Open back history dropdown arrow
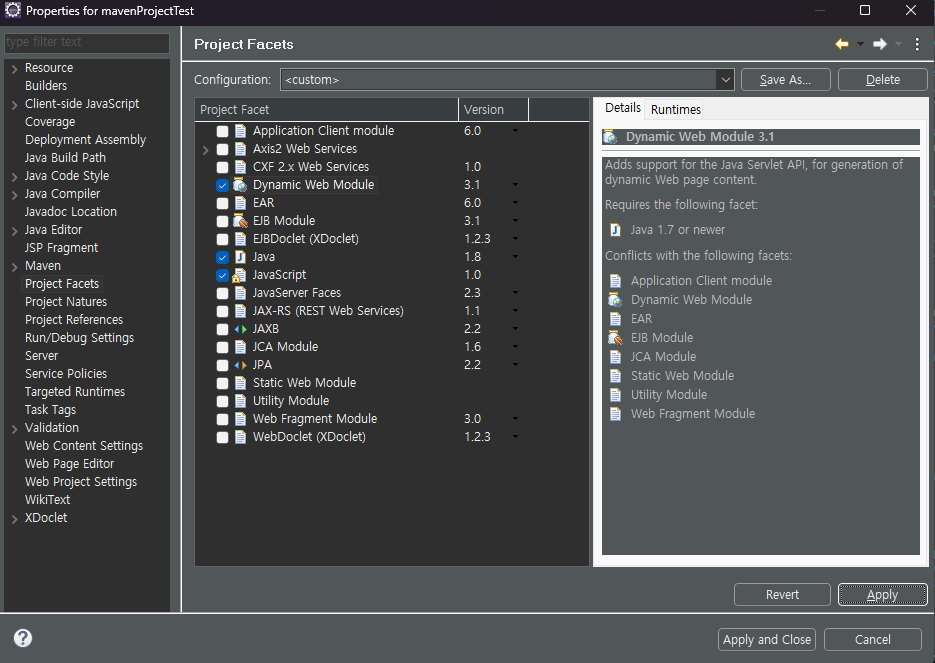Image resolution: width=935 pixels, height=663 pixels. (860, 44)
